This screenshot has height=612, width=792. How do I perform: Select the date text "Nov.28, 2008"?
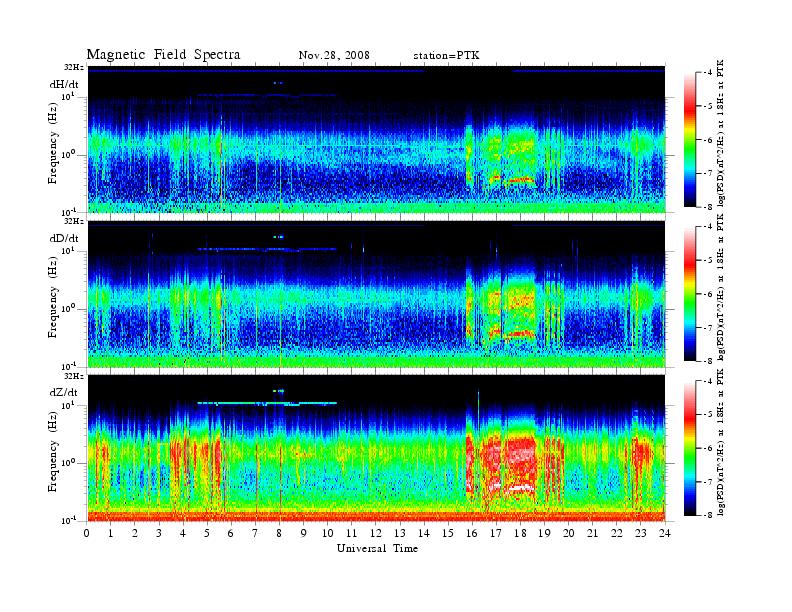pyautogui.click(x=334, y=55)
